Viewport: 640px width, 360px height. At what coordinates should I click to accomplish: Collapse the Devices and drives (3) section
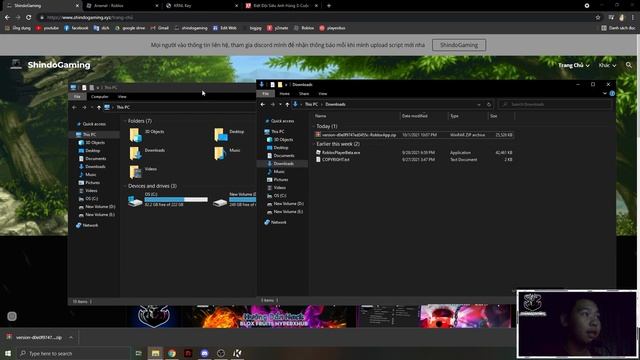pos(125,186)
